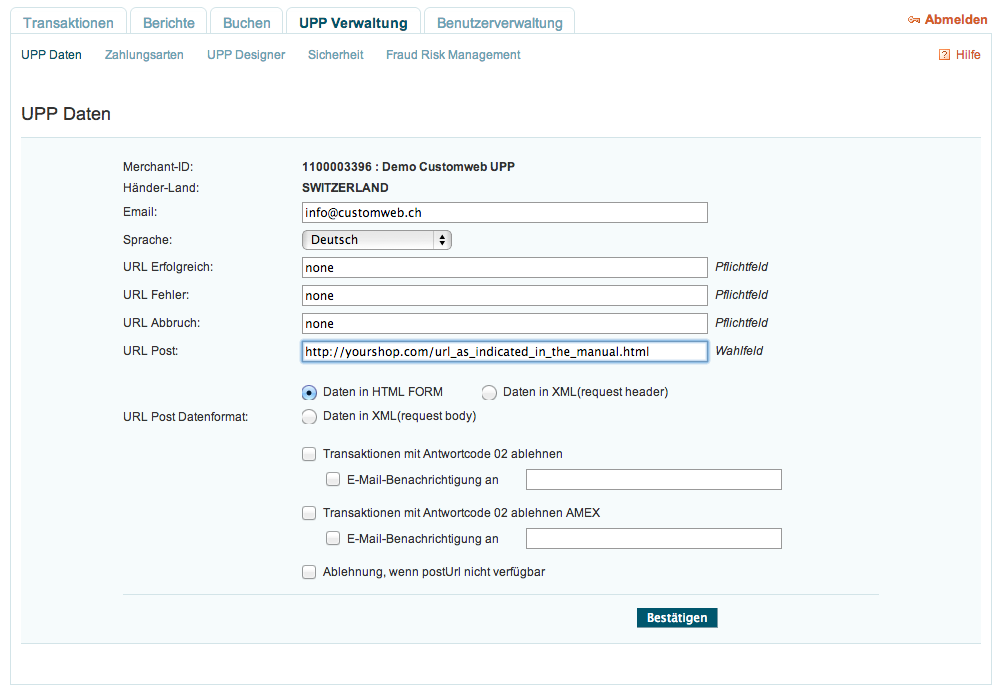Select Daten in HTML FORM radio button

[x=310, y=393]
